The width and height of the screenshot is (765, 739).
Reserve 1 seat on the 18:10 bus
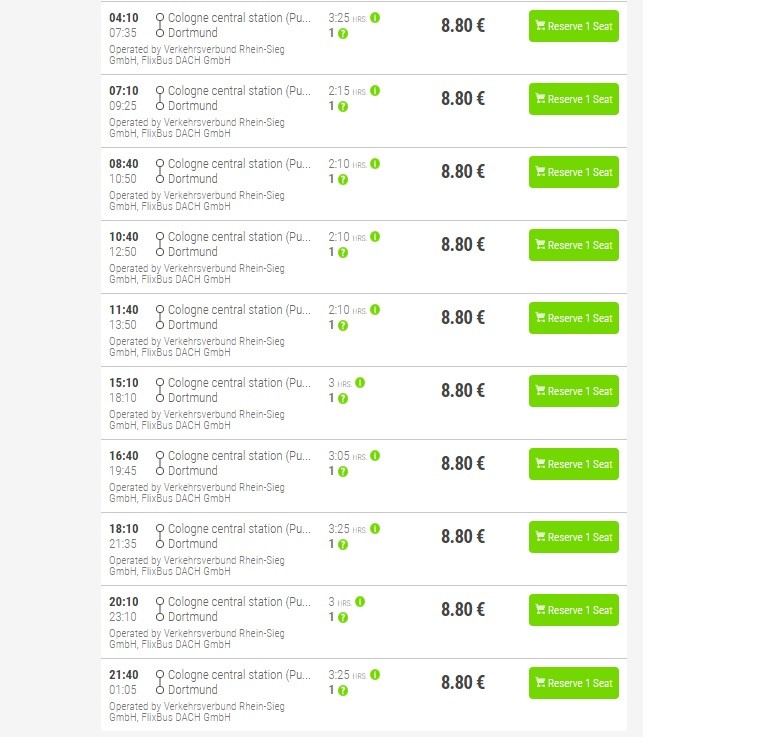pyautogui.click(x=573, y=537)
